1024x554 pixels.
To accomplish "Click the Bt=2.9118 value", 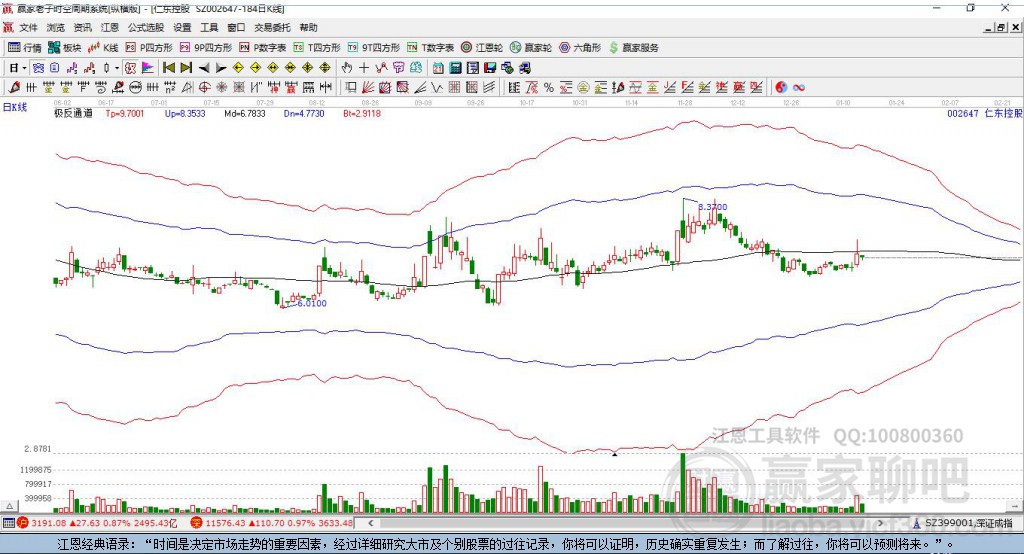I will [x=362, y=113].
